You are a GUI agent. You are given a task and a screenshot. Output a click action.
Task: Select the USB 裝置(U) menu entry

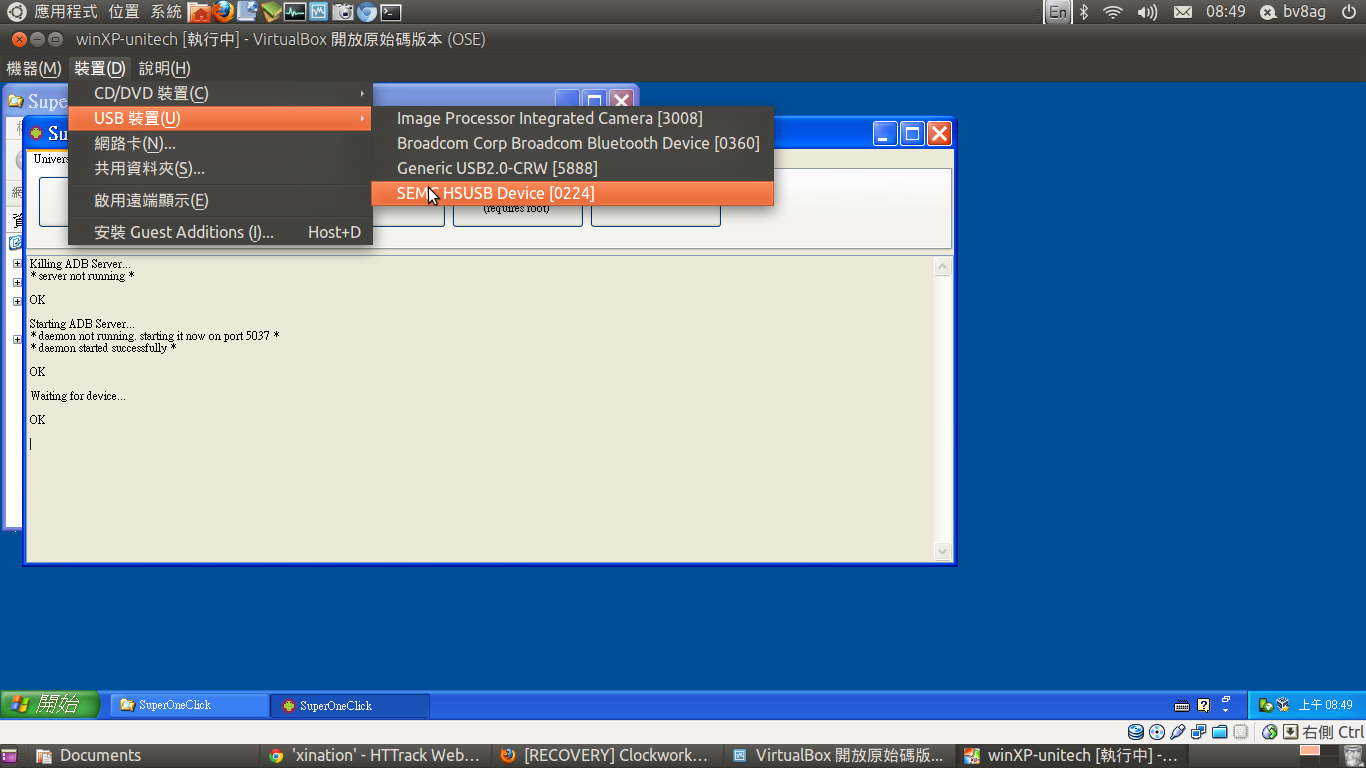coord(221,118)
